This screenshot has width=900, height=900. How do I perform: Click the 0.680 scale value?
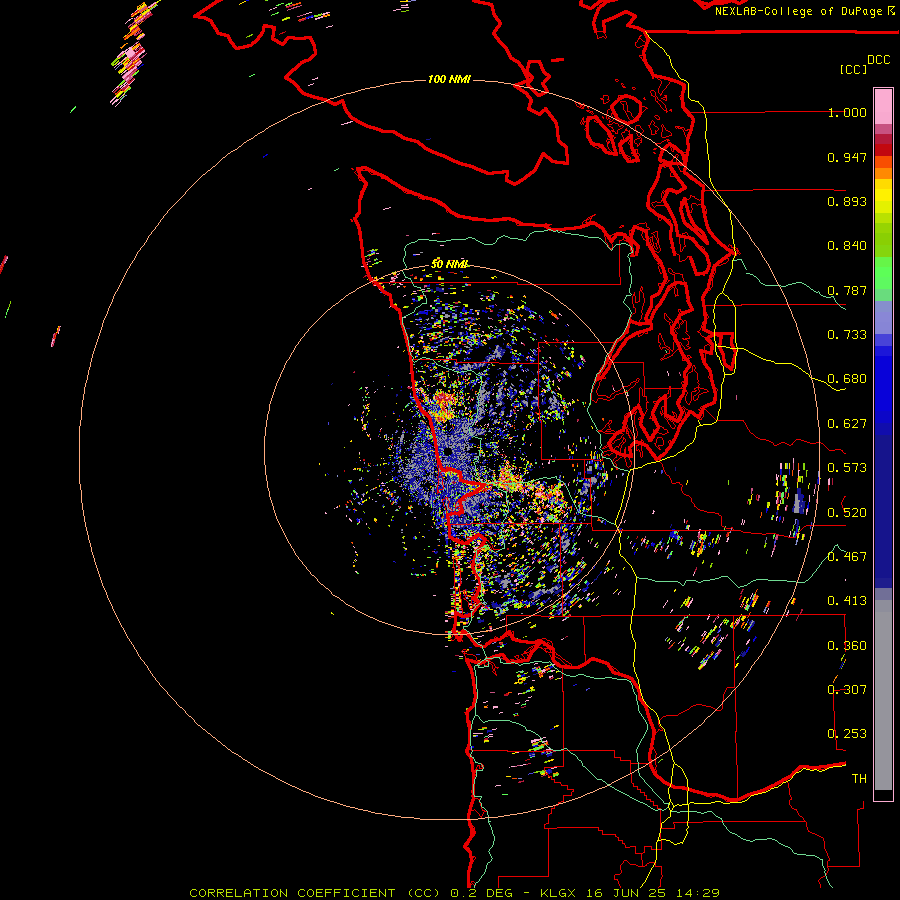pos(847,379)
